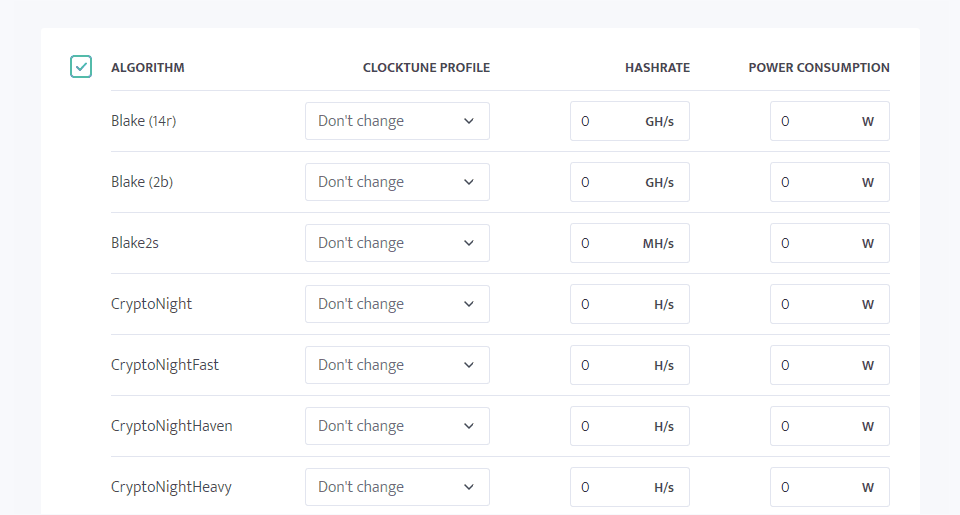The height and width of the screenshot is (515, 960).
Task: Click CryptoNightHaven power consumption field
Action: 815,426
